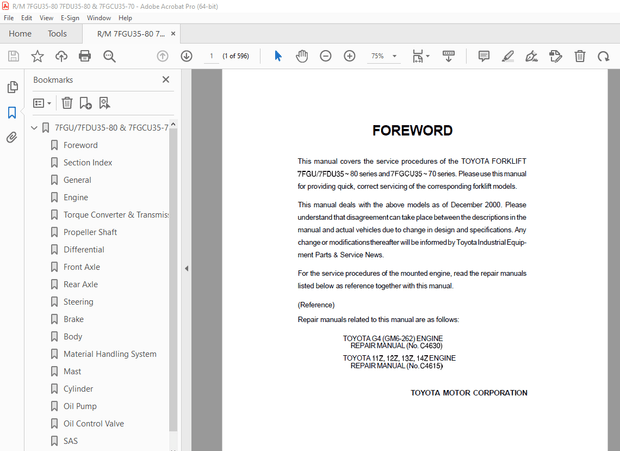Jump to Engine bookmark
620x451 pixels.
[x=76, y=197]
